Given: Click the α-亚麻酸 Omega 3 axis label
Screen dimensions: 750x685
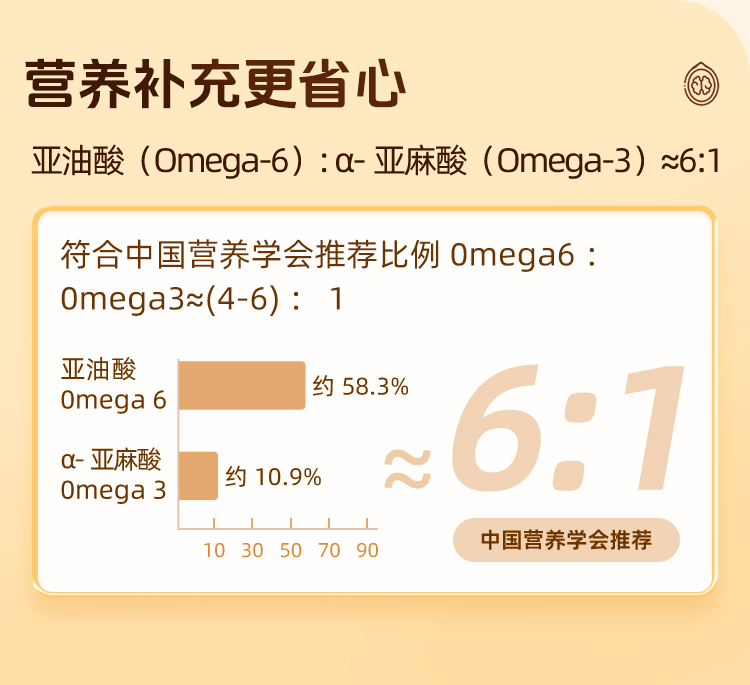Looking at the screenshot, I should 113,475.
